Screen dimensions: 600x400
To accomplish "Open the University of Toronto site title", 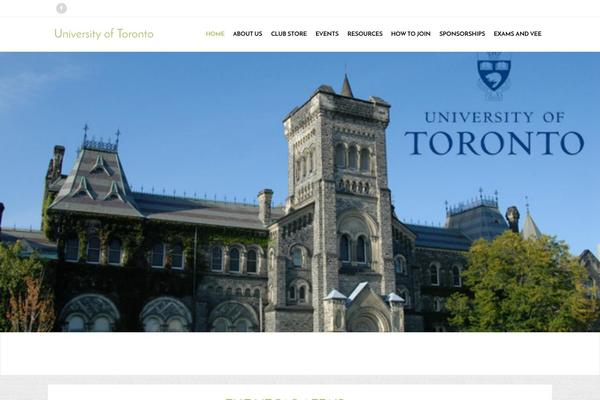I will point(104,34).
